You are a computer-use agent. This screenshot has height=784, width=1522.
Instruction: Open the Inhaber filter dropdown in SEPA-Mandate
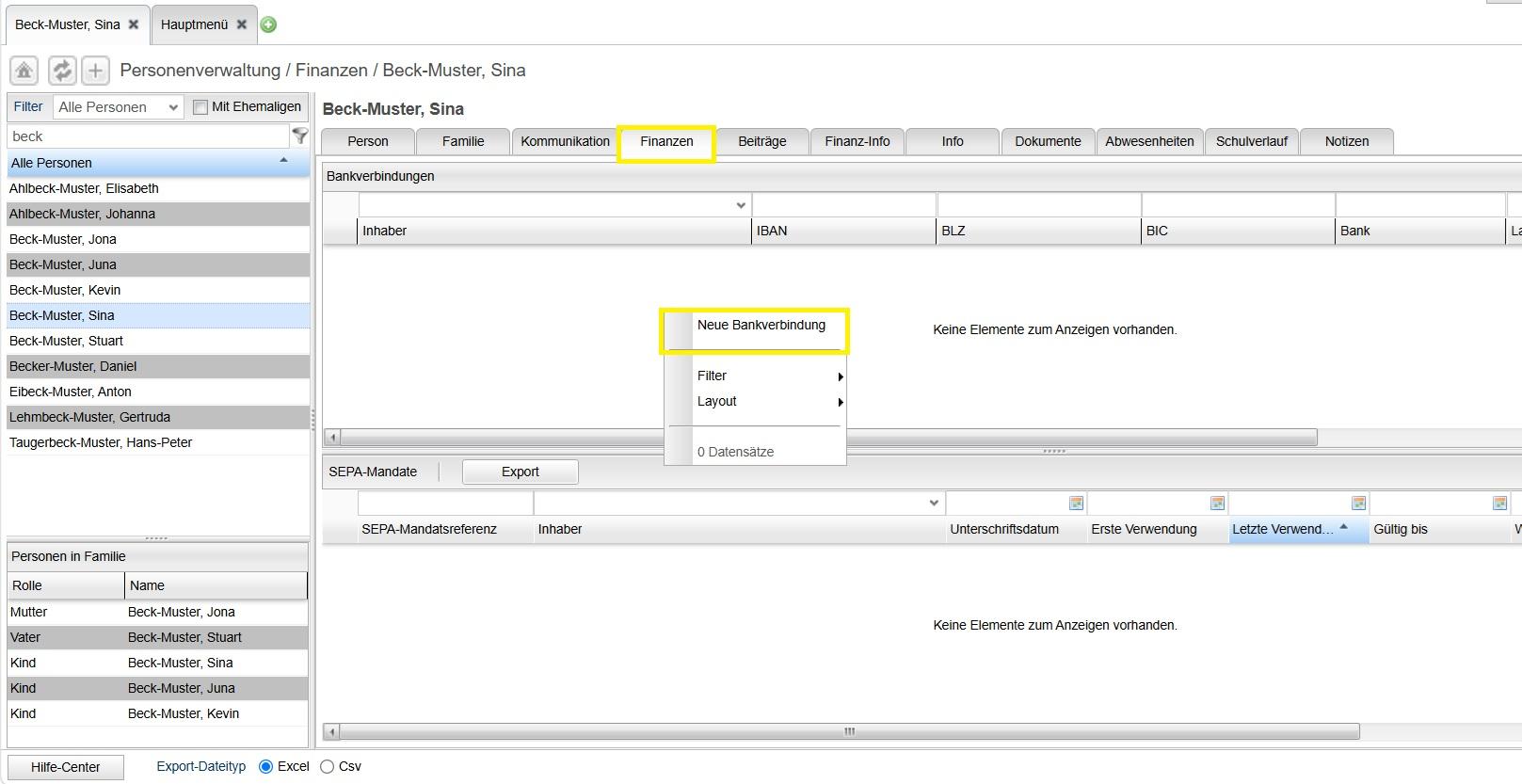coord(934,503)
